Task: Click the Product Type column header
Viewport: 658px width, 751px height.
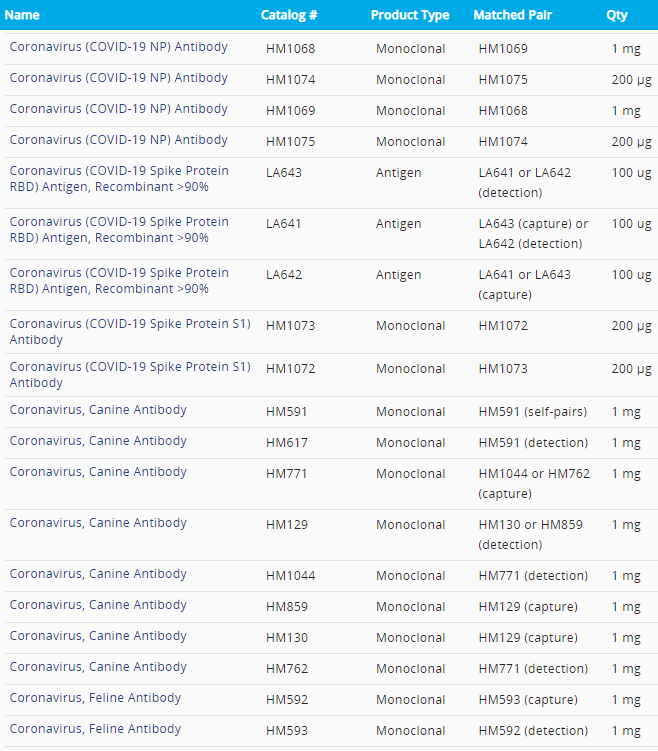Action: [x=410, y=15]
